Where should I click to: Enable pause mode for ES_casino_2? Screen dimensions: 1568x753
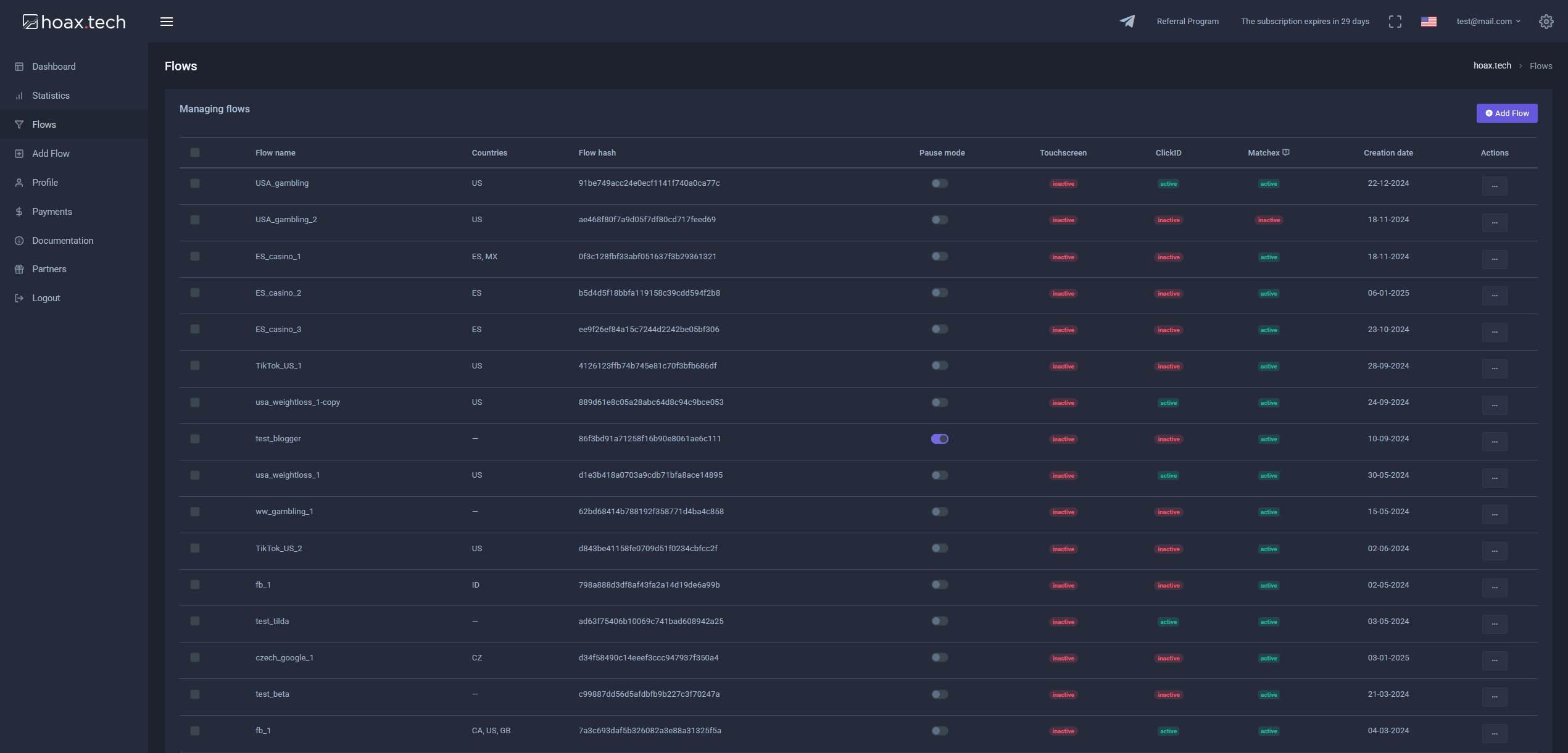(x=940, y=293)
